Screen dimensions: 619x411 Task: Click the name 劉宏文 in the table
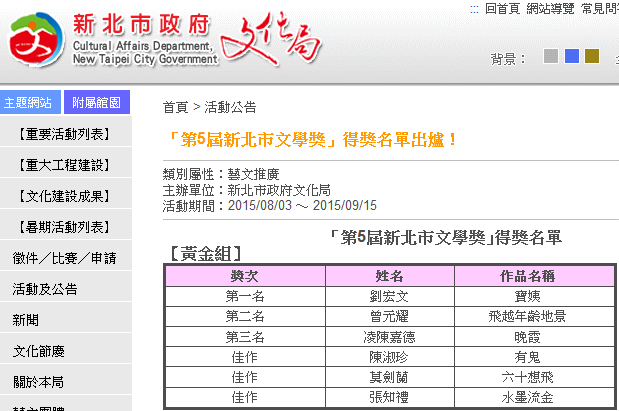point(389,296)
